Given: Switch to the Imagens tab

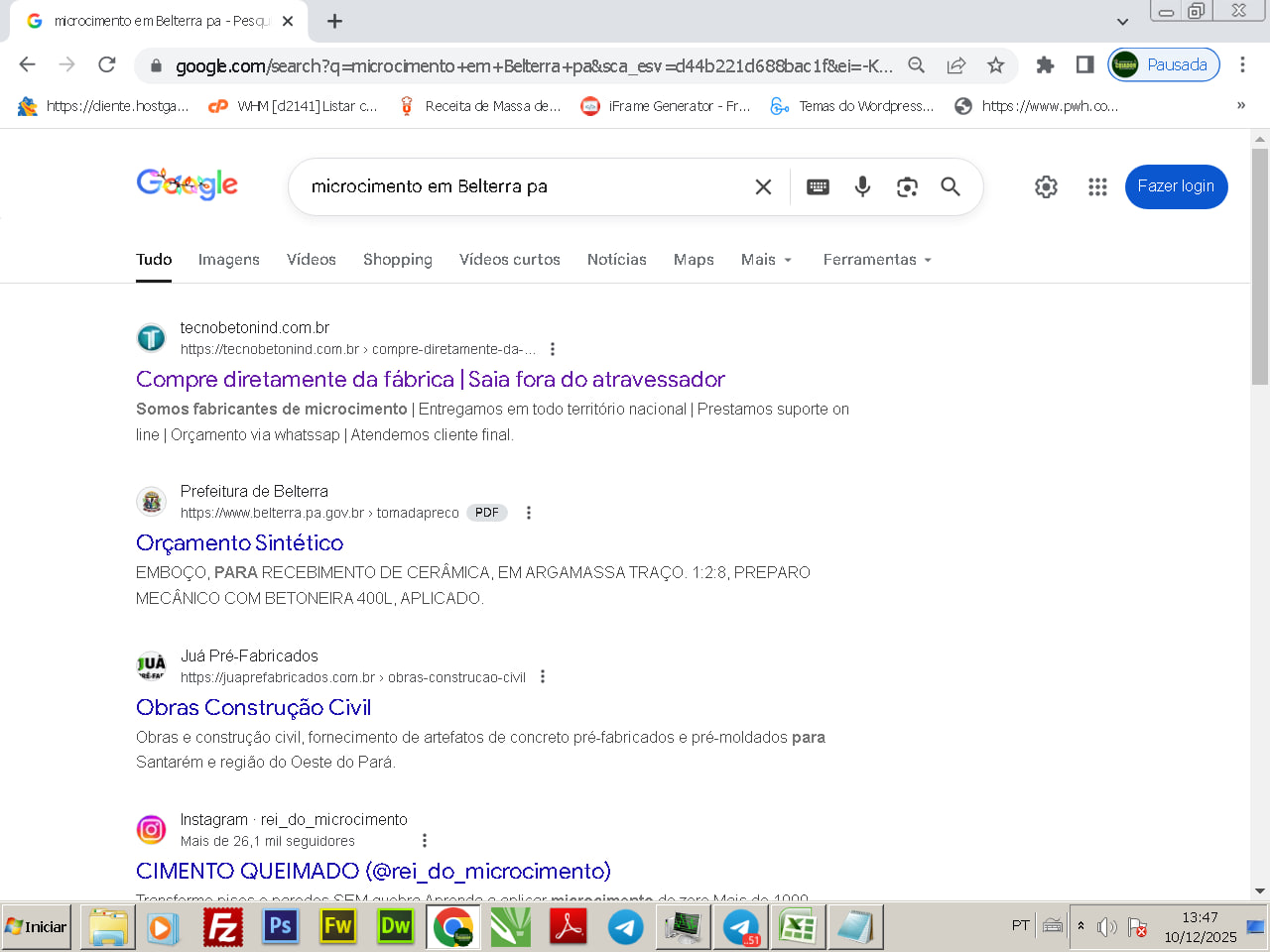Looking at the screenshot, I should [x=228, y=260].
